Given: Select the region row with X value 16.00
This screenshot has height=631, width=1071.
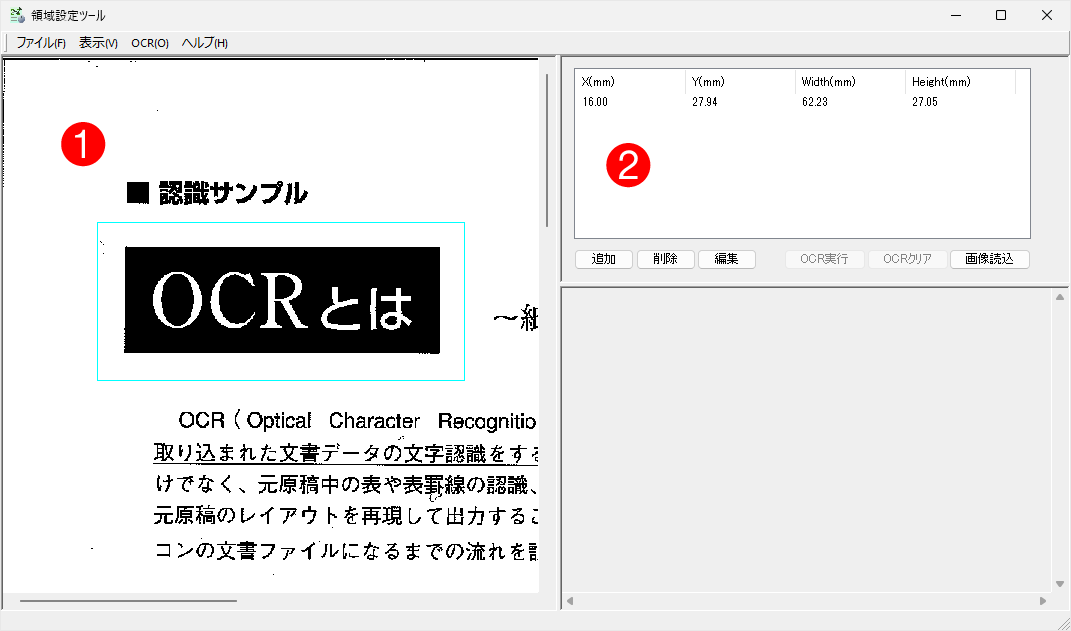Looking at the screenshot, I should click(700, 101).
